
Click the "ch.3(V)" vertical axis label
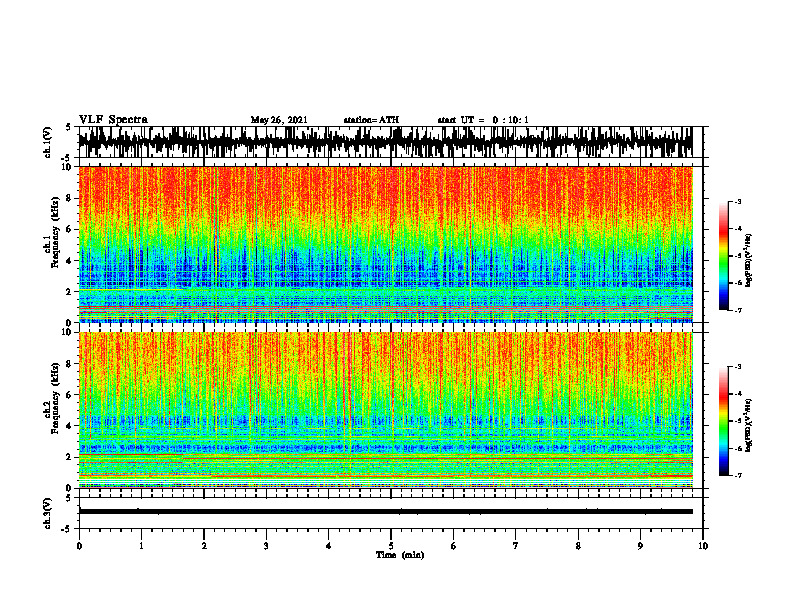click(48, 513)
